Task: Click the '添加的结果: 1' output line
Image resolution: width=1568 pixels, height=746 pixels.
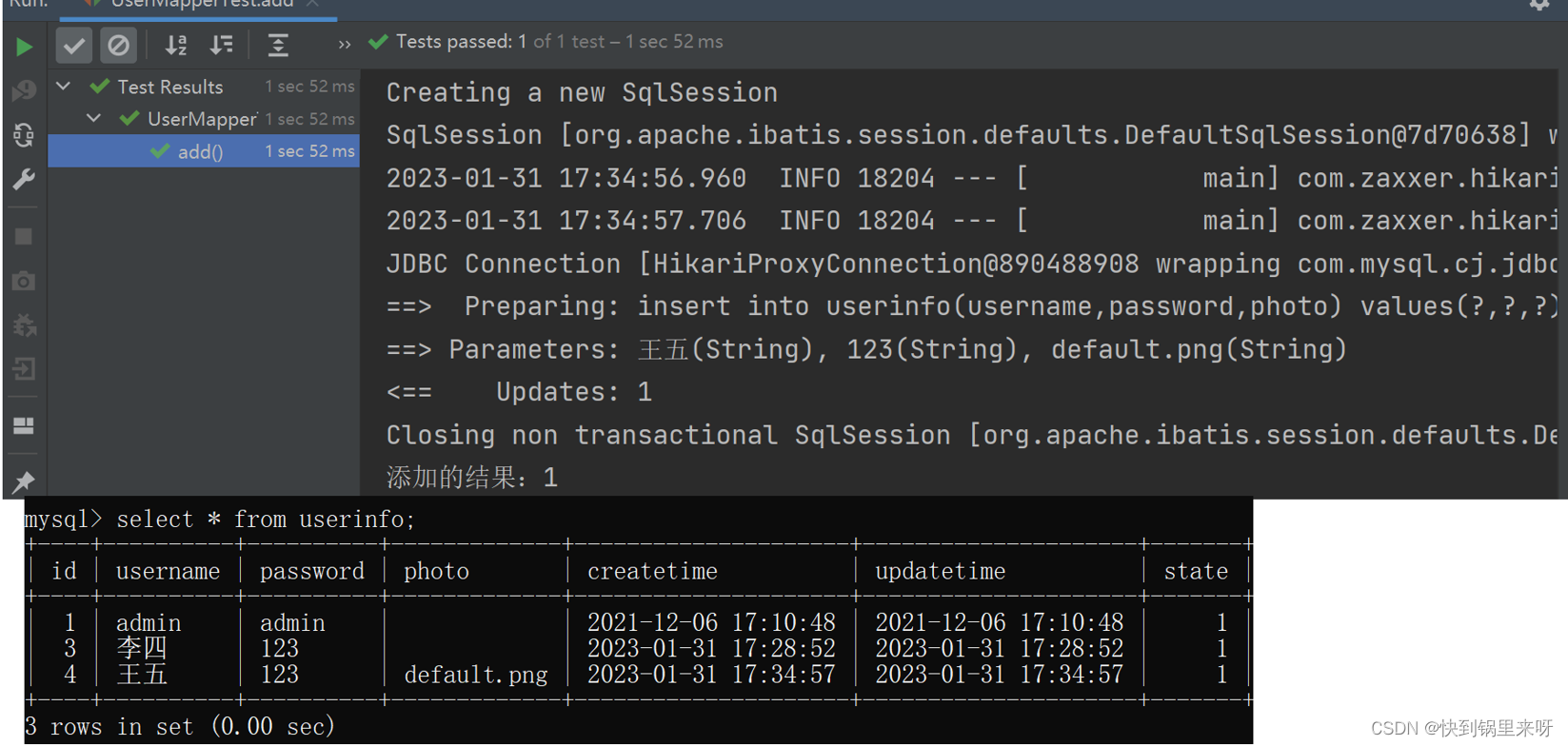Action: click(x=472, y=478)
